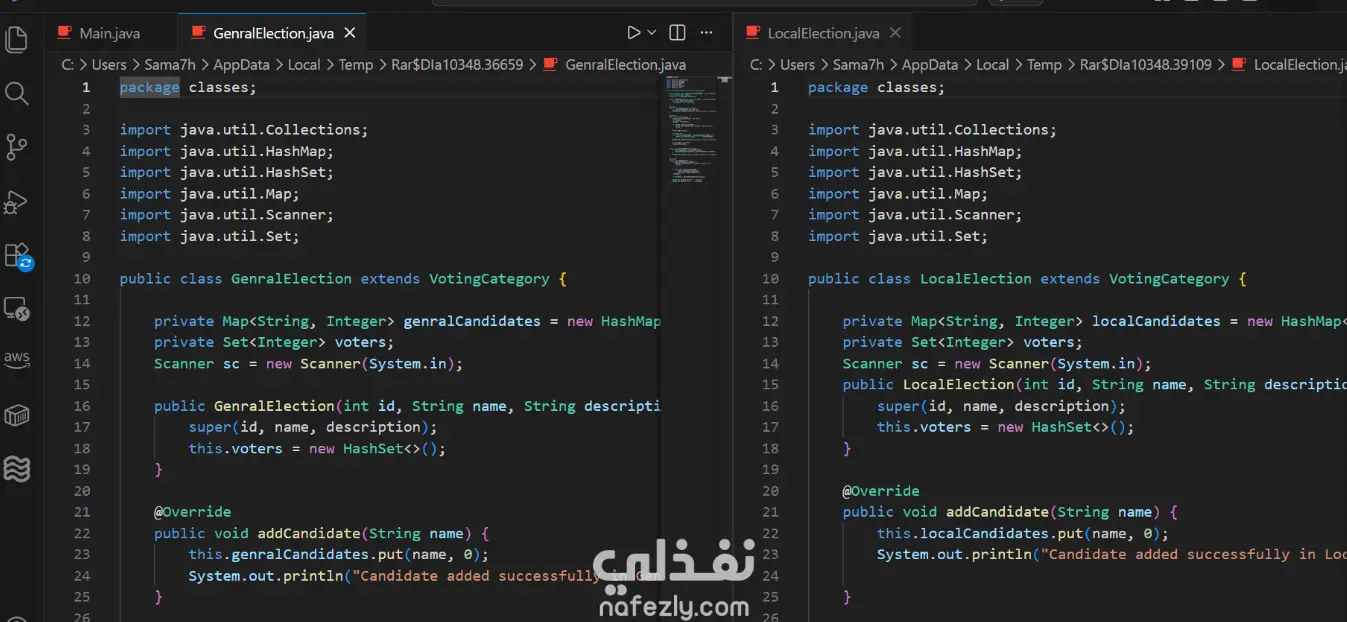Click 'import java.util.Set;' in left editor
This screenshot has width=1347, height=622.
point(210,236)
